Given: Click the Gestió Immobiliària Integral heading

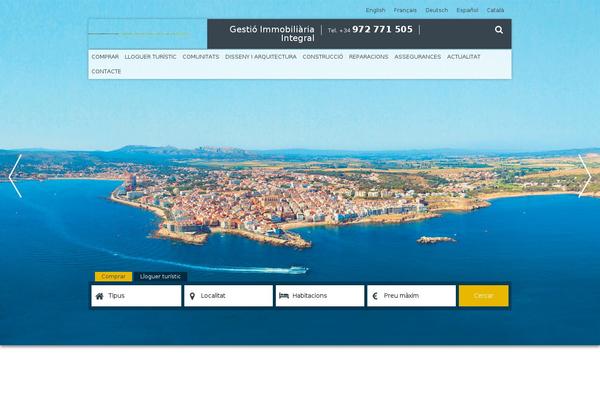Looking at the screenshot, I should tap(272, 34).
